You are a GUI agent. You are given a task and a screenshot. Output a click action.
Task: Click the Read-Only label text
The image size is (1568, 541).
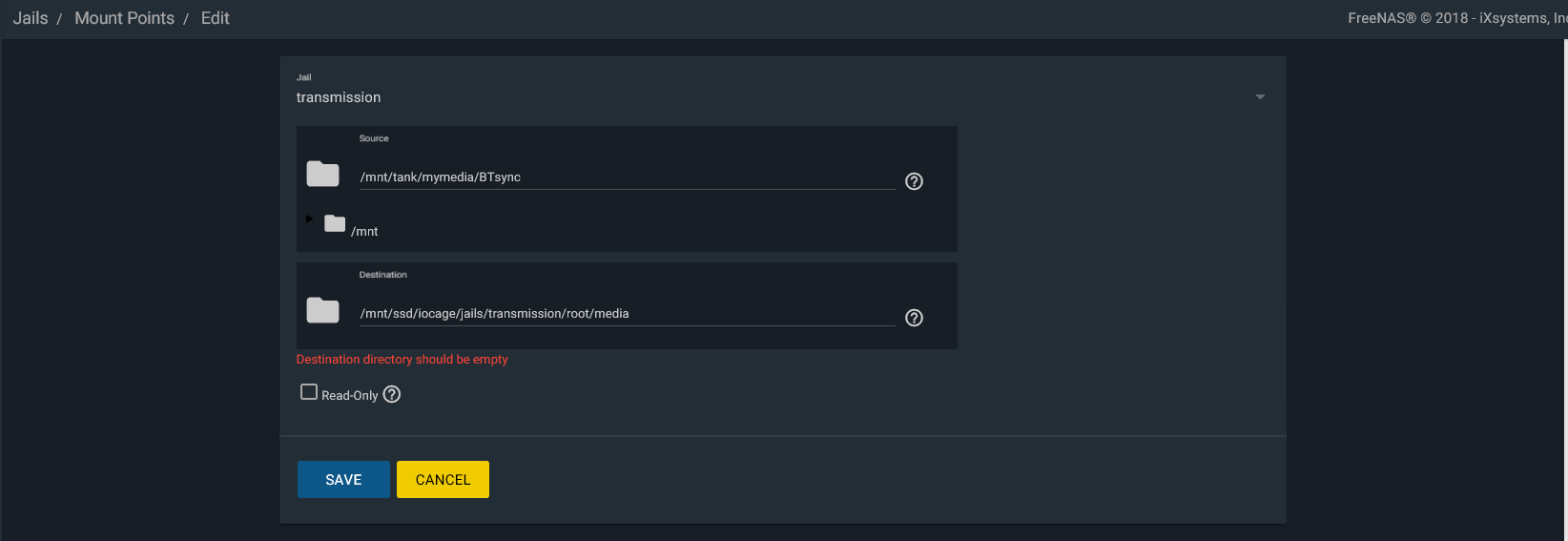pyautogui.click(x=349, y=395)
